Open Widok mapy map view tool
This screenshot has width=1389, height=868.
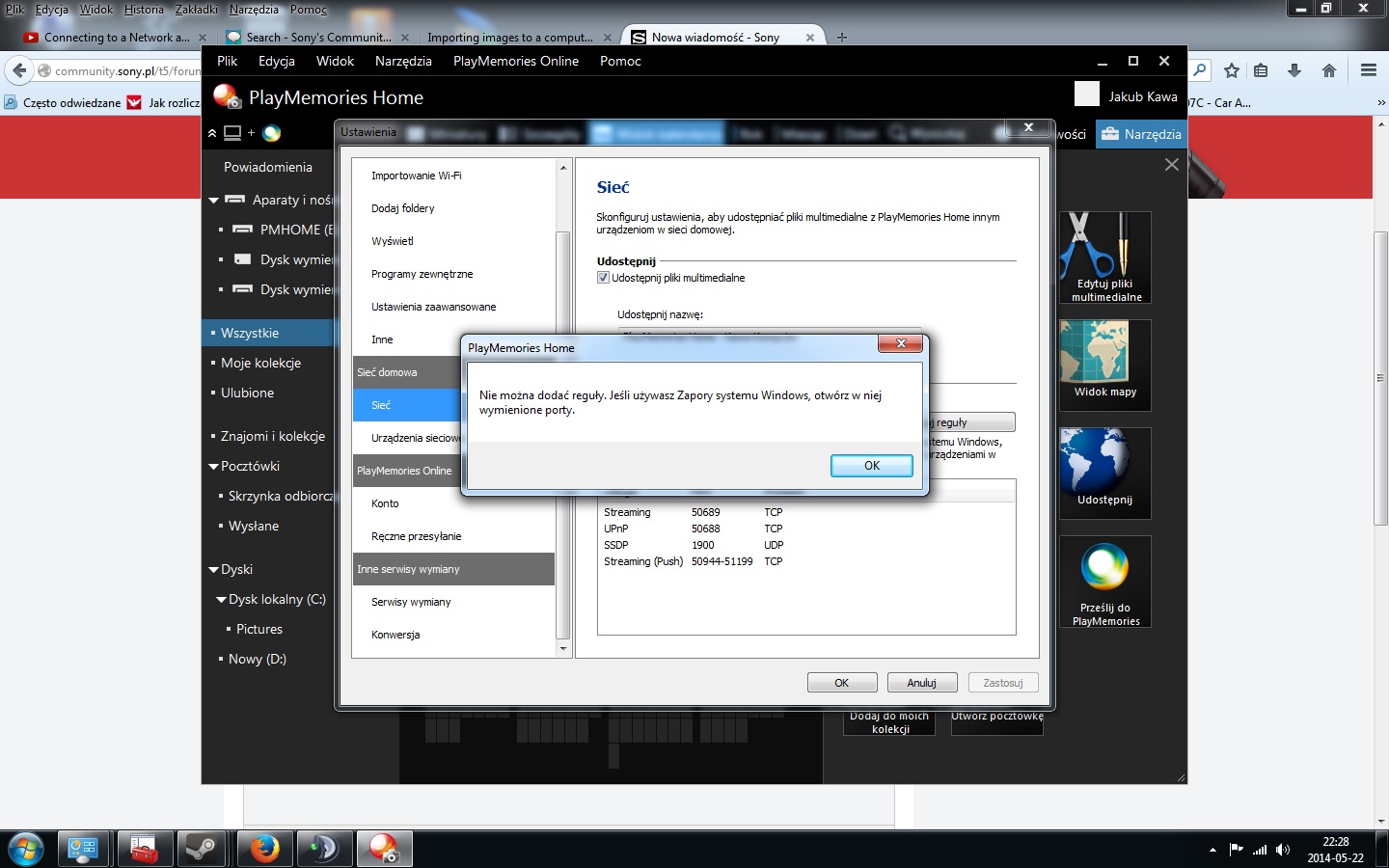point(1105,366)
